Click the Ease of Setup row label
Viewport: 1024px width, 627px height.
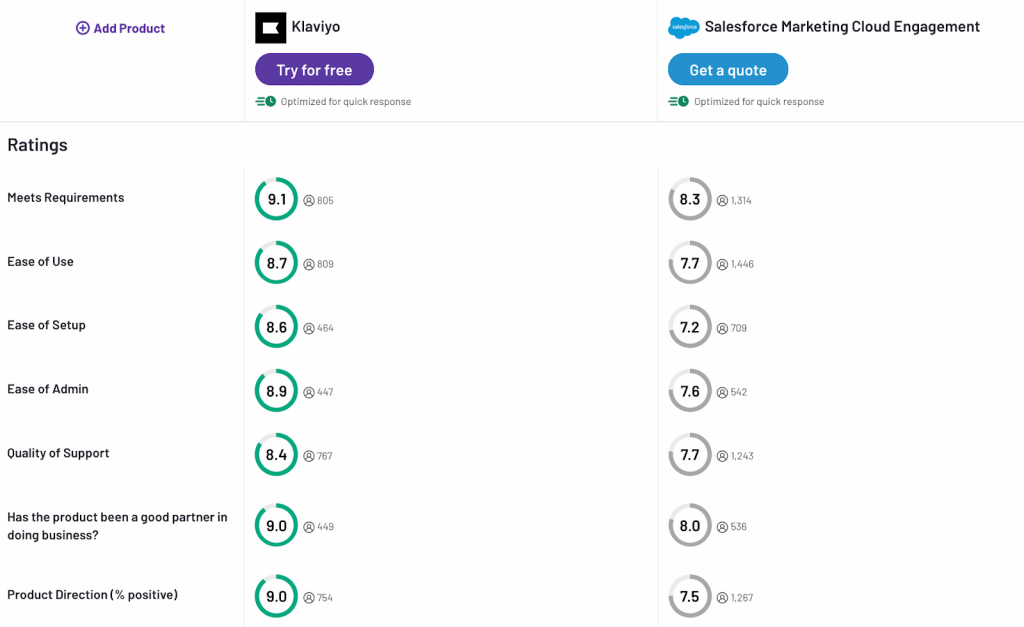tap(46, 325)
